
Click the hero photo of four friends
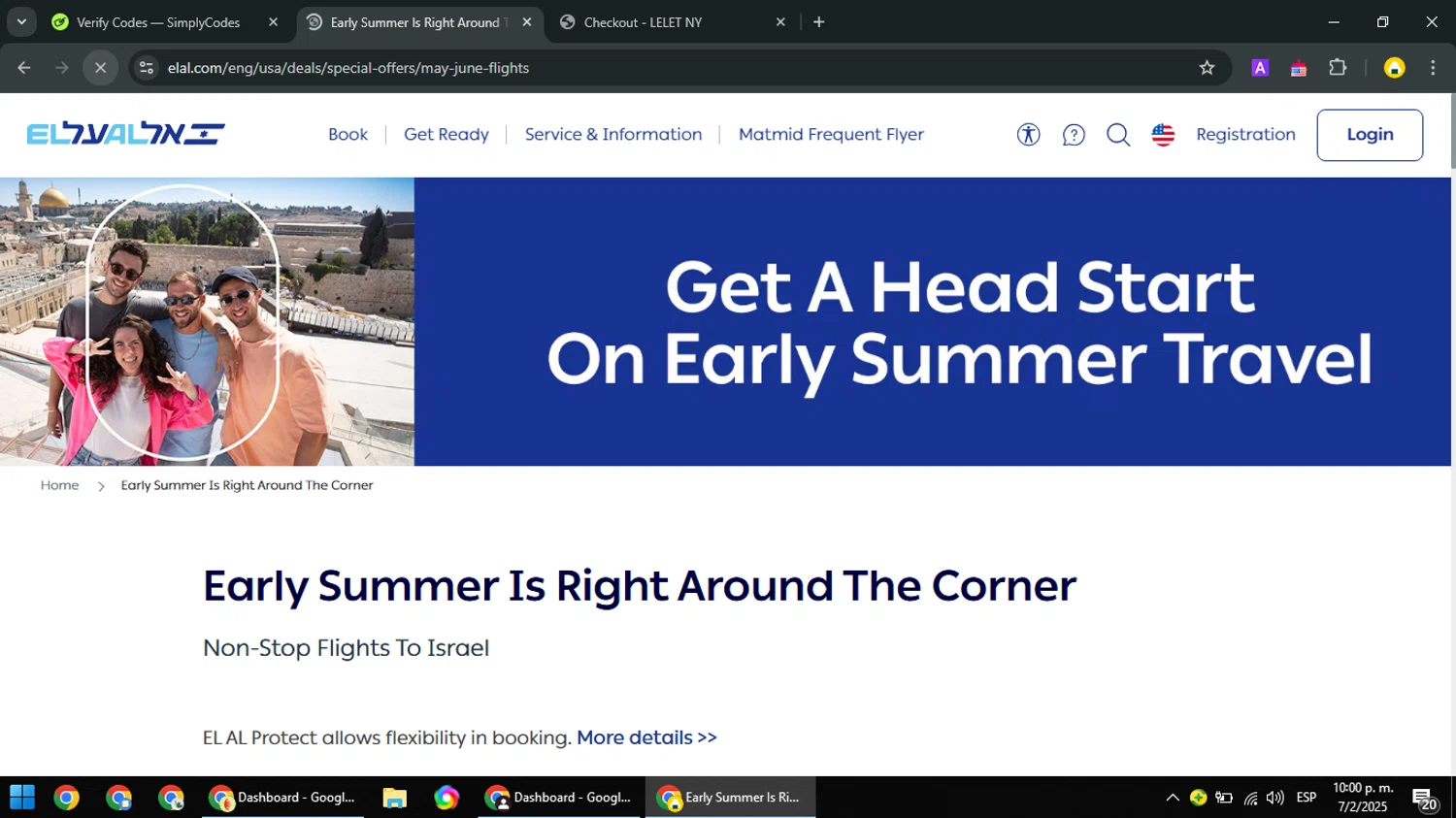(x=207, y=321)
